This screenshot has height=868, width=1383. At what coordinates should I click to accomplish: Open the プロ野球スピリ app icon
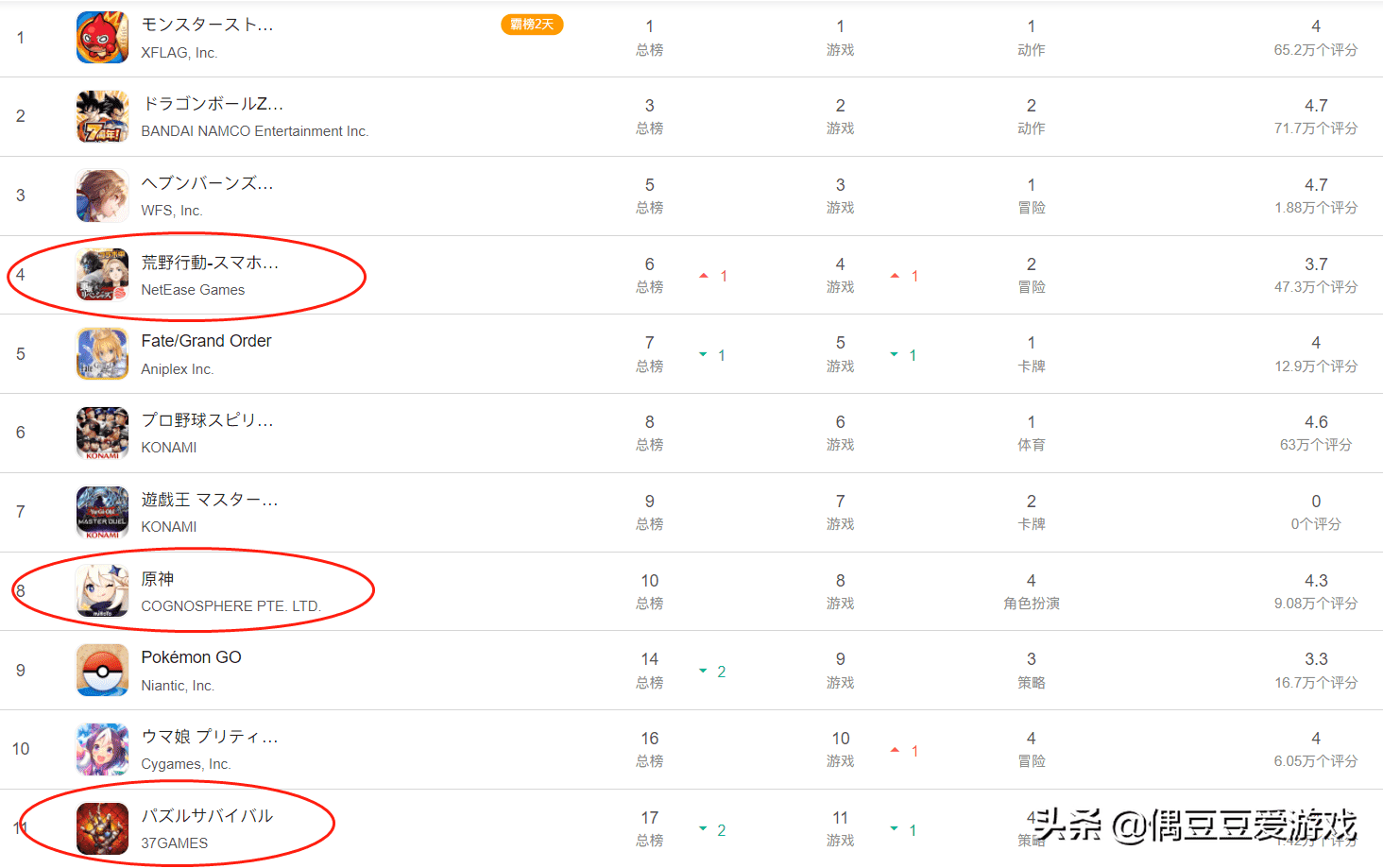(x=102, y=433)
